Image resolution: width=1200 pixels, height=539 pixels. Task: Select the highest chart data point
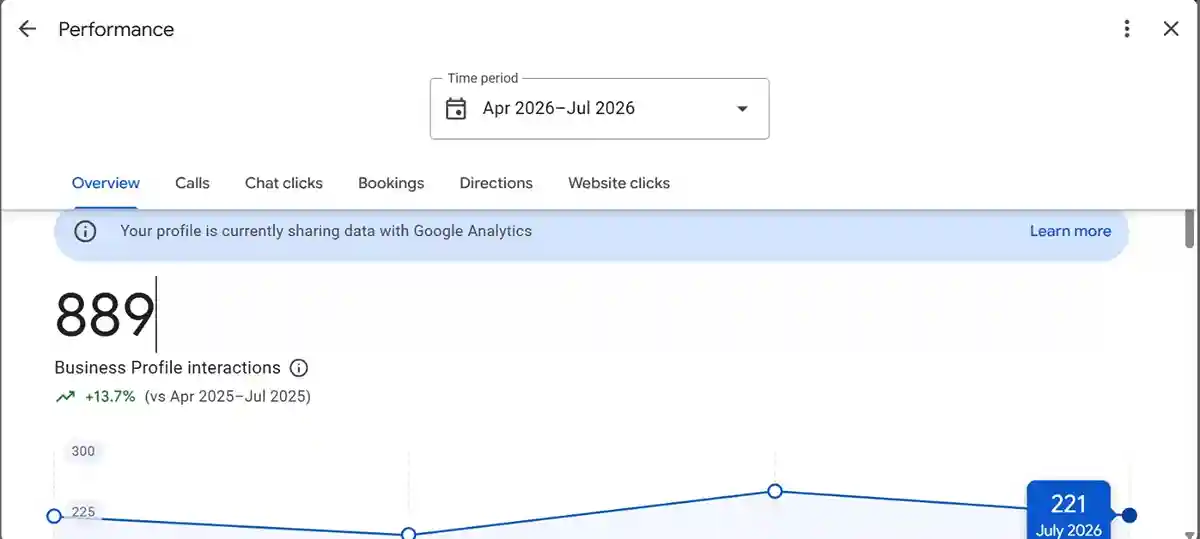774,491
